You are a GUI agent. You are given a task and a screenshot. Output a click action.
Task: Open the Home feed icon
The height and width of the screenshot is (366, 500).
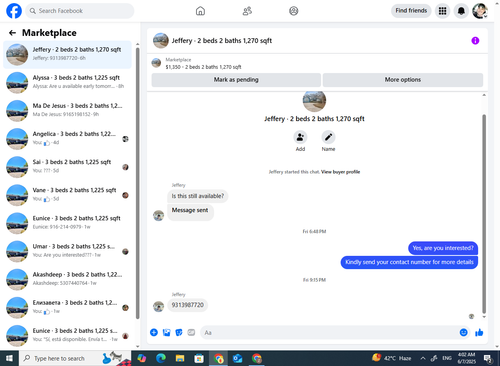coord(200,11)
